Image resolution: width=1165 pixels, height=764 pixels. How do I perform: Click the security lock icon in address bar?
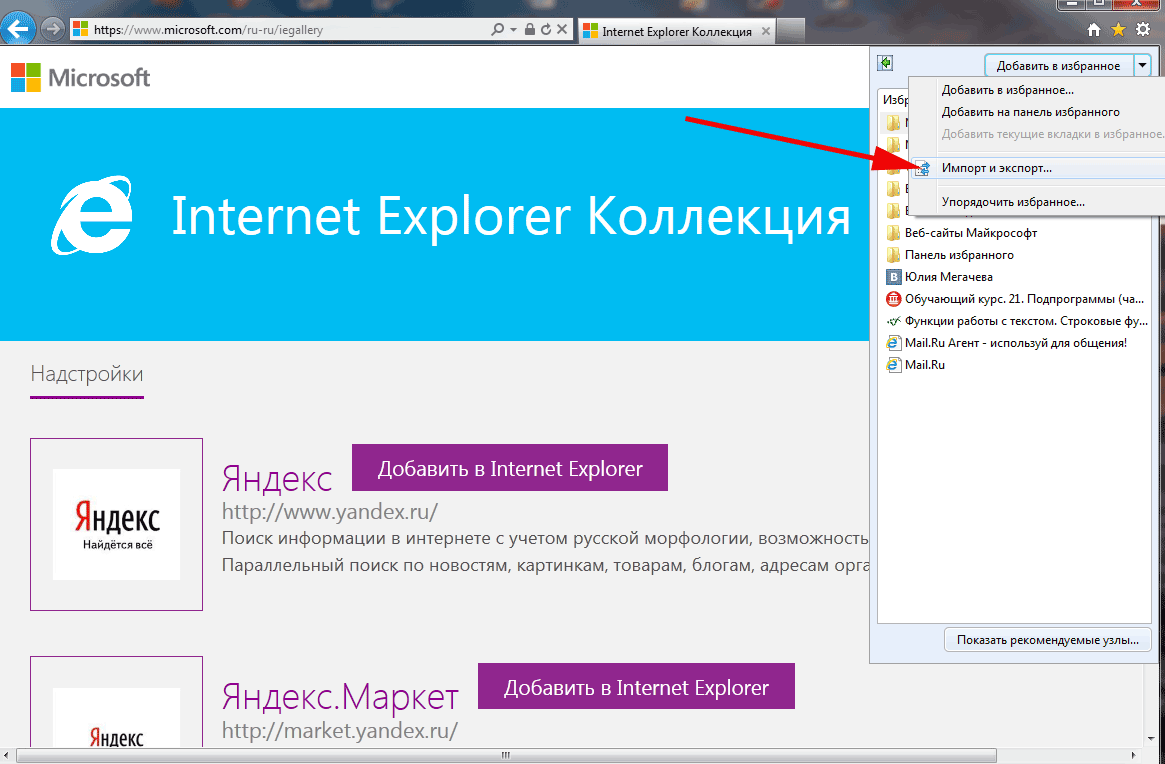pos(529,30)
